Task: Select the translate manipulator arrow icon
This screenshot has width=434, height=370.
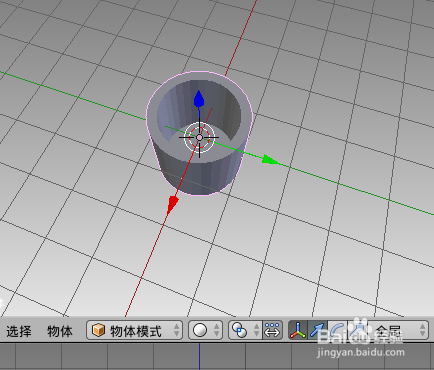Action: pyautogui.click(x=317, y=330)
